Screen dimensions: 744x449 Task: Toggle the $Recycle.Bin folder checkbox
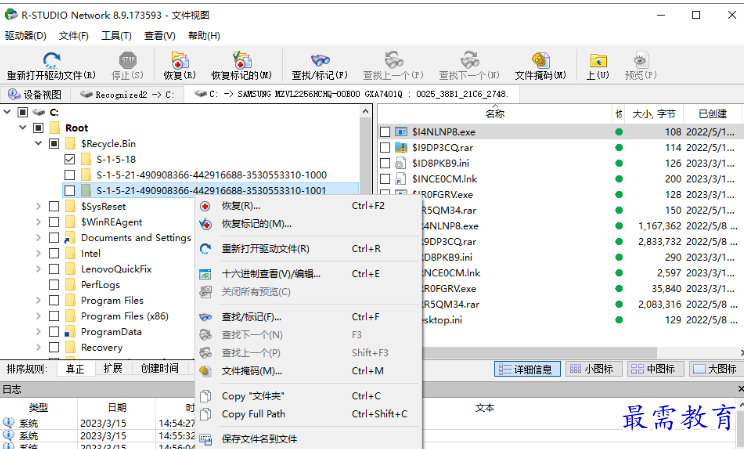click(x=54, y=143)
